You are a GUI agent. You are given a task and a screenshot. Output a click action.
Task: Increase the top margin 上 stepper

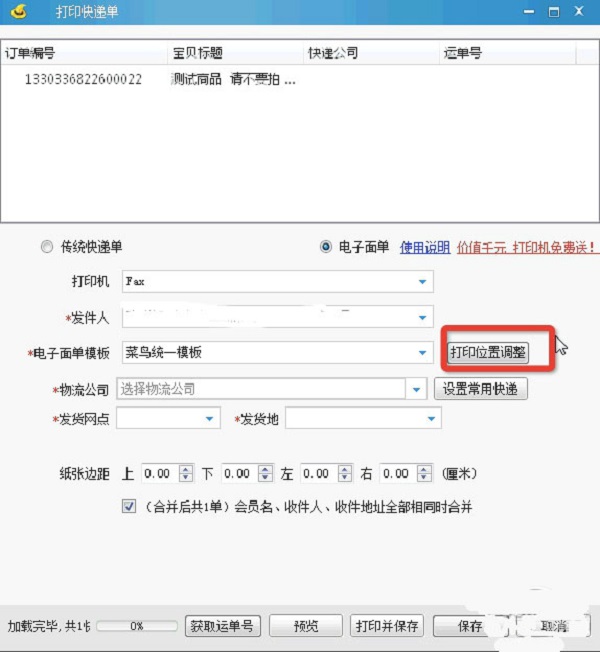click(x=186, y=469)
